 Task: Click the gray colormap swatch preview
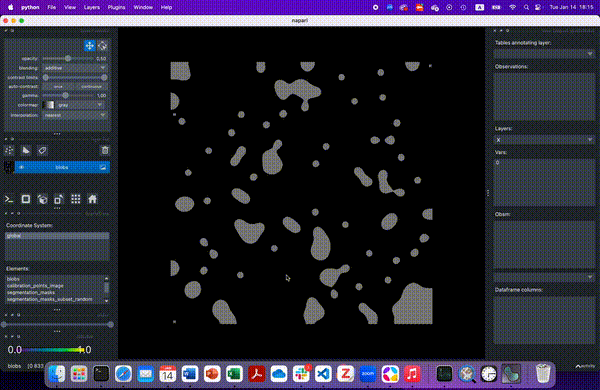pyautogui.click(x=49, y=104)
